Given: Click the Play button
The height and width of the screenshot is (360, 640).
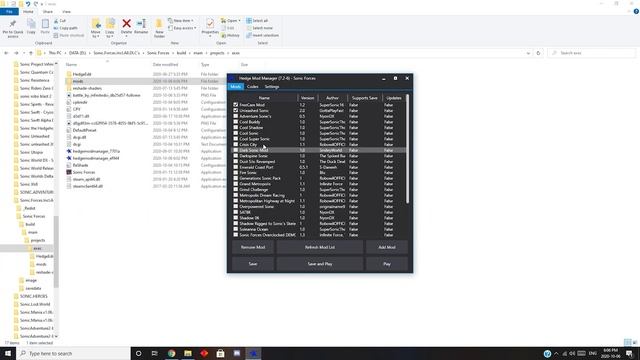Looking at the screenshot, I should 387,264.
